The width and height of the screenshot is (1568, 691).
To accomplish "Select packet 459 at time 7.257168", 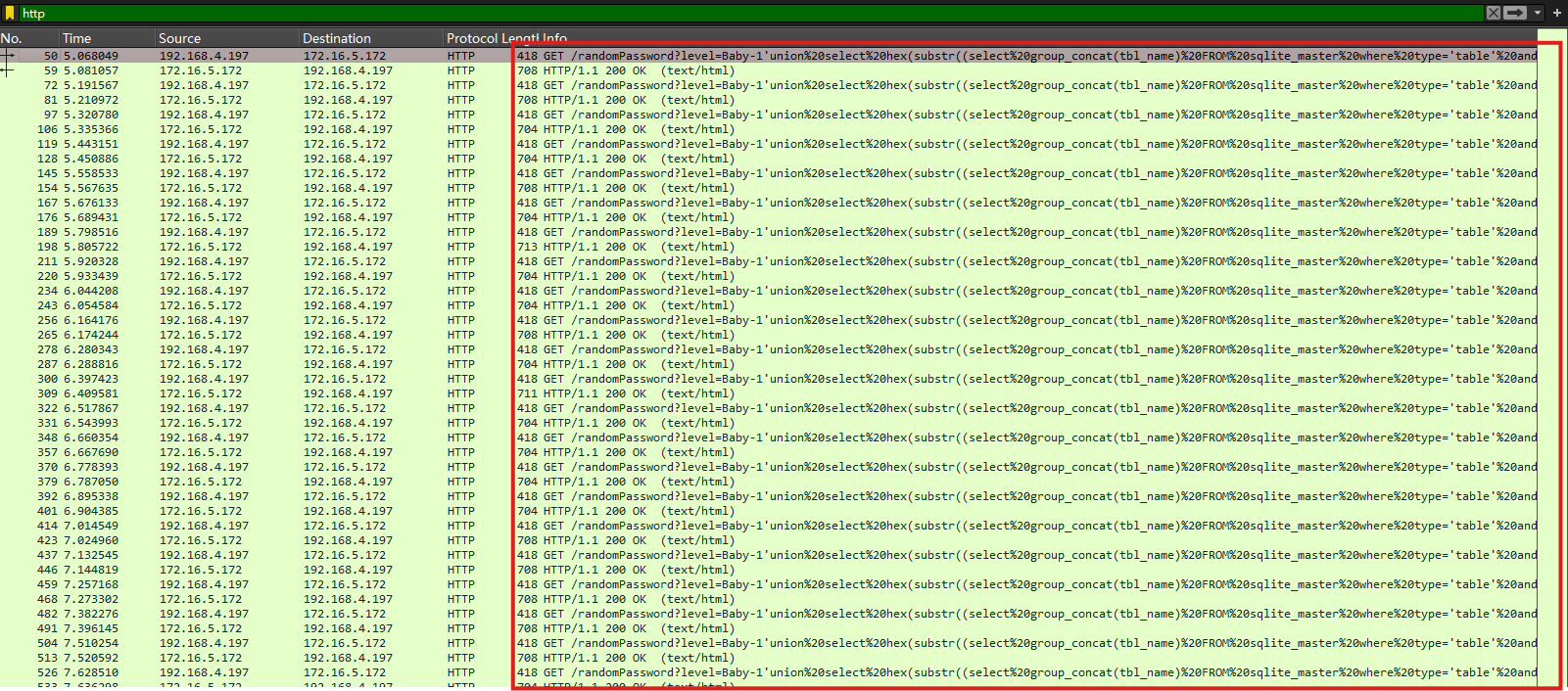I will (x=769, y=584).
